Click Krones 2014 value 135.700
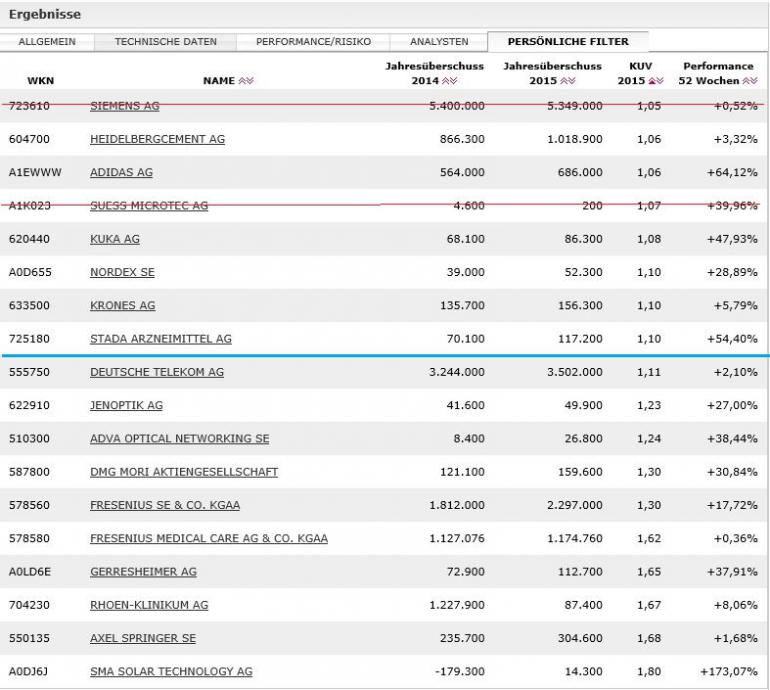Image resolution: width=770 pixels, height=690 pixels. pos(462,306)
